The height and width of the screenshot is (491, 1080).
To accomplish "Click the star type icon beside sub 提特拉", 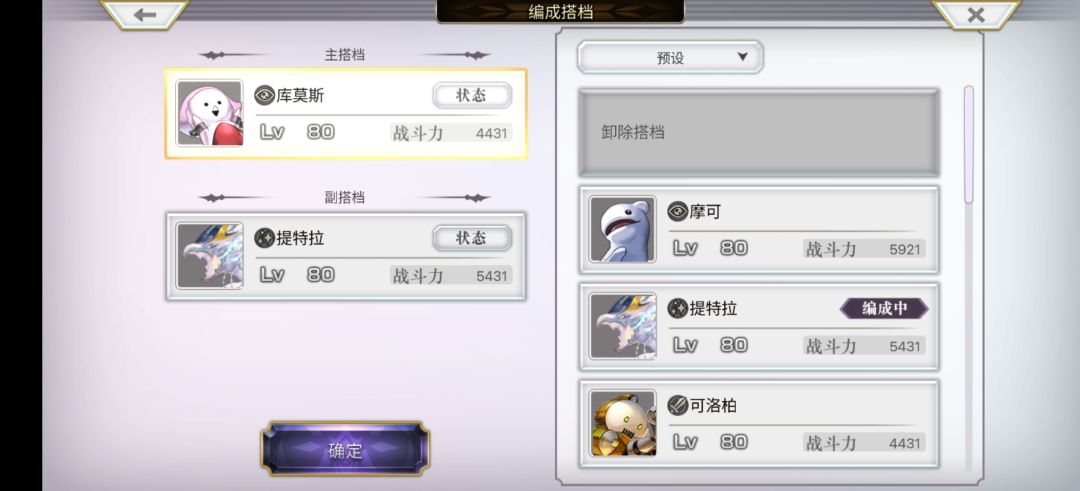I will (264, 238).
